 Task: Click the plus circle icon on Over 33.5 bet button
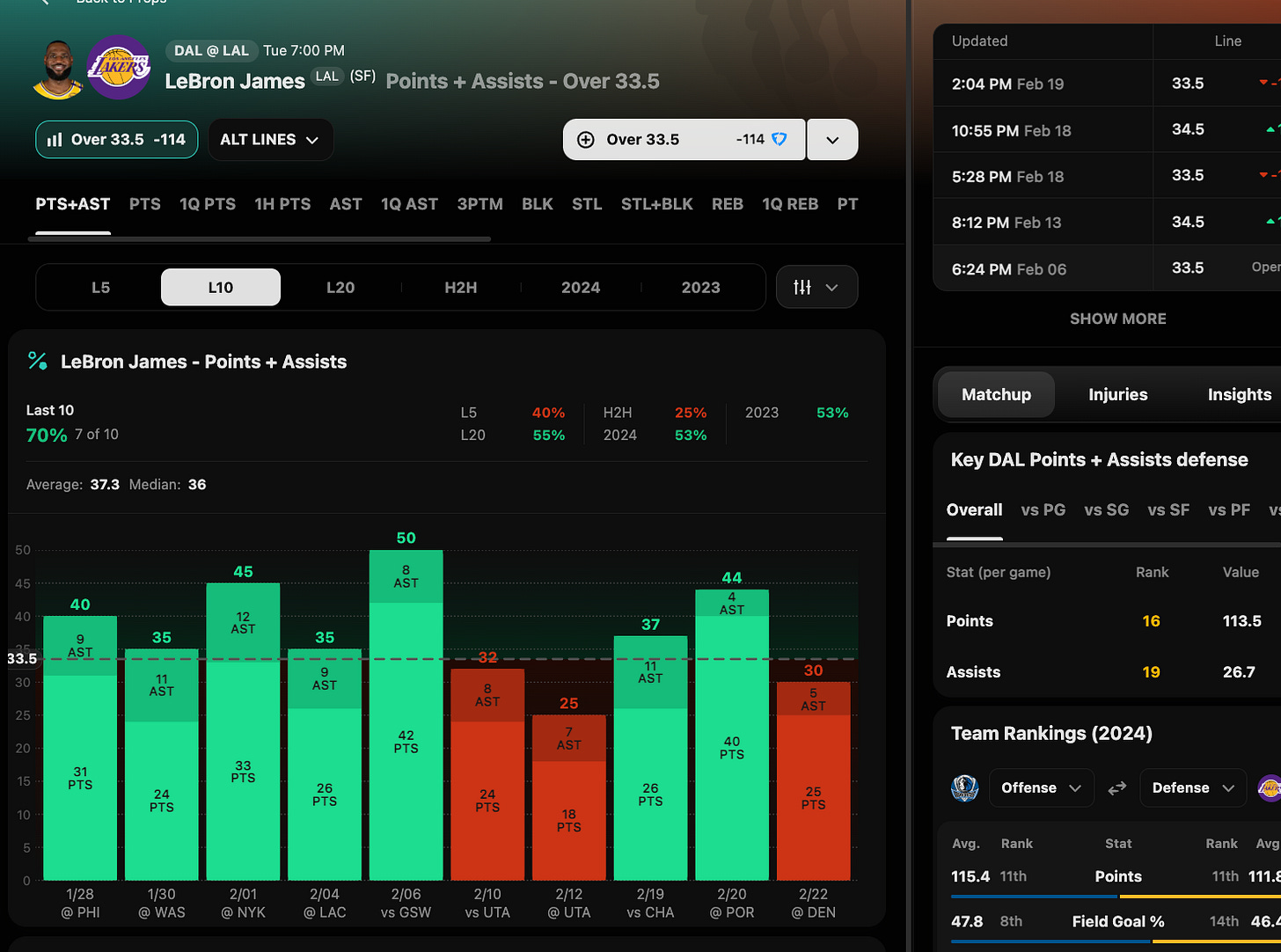point(585,140)
